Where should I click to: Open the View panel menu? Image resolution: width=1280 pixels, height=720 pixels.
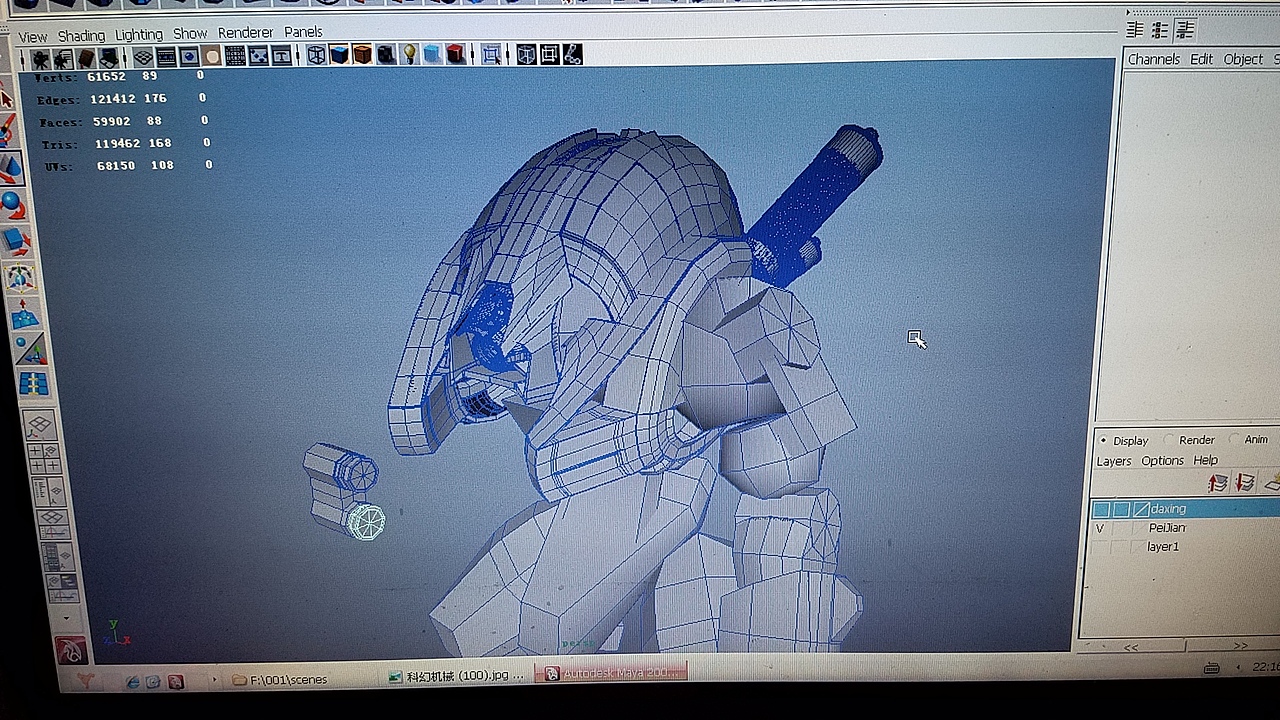point(32,37)
